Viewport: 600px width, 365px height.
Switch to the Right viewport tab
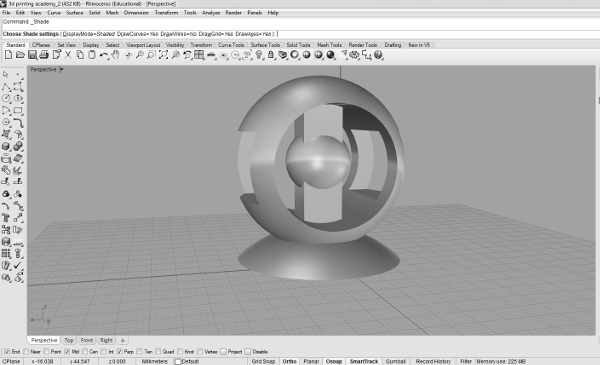(106, 340)
